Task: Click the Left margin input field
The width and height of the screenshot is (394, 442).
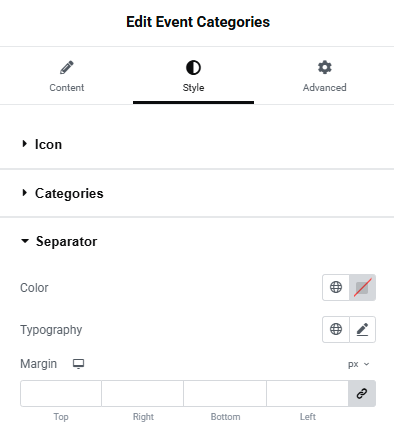Action: (307, 393)
